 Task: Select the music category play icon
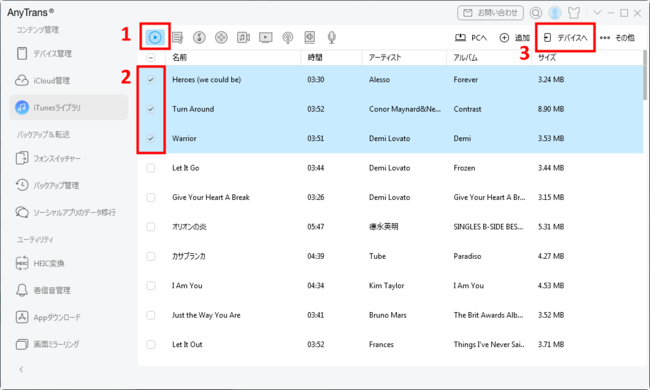tap(155, 37)
